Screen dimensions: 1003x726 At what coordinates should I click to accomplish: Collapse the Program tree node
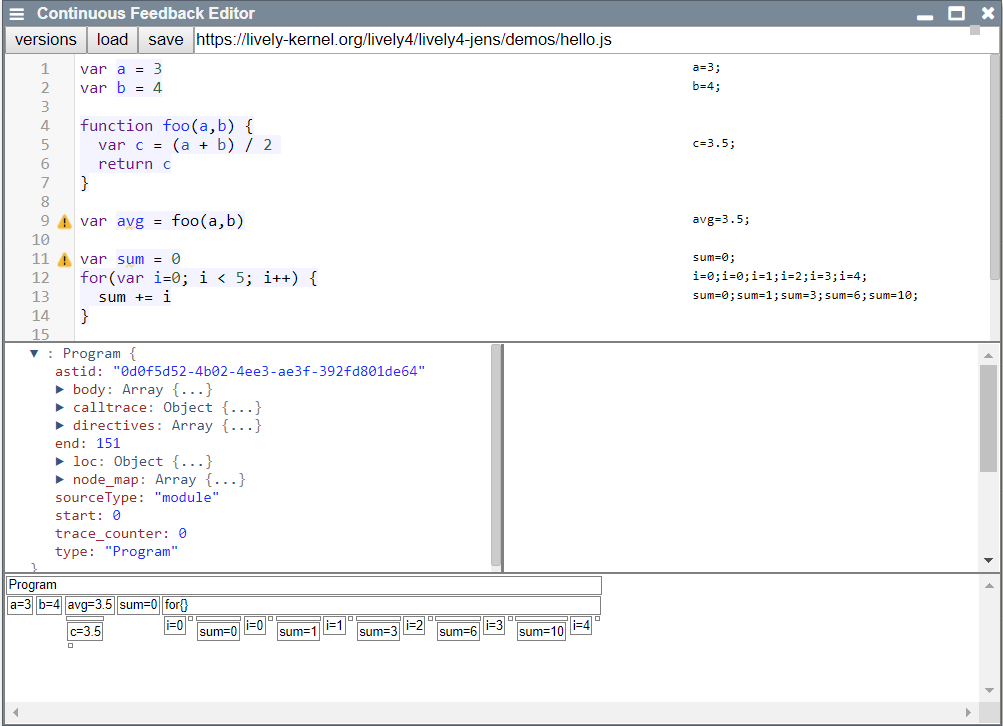(34, 354)
